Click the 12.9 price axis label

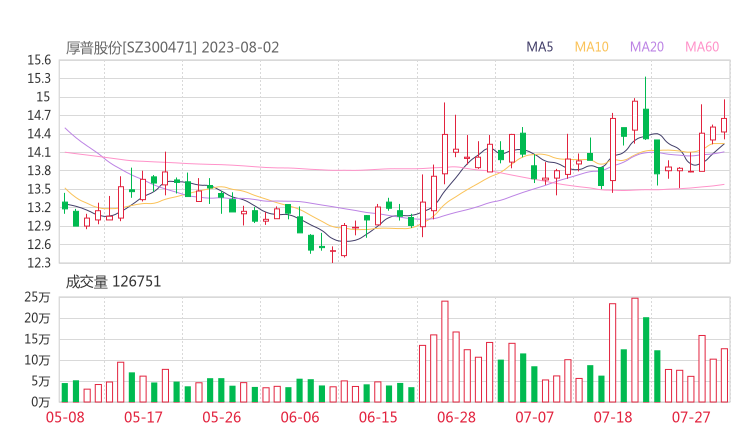point(39,226)
